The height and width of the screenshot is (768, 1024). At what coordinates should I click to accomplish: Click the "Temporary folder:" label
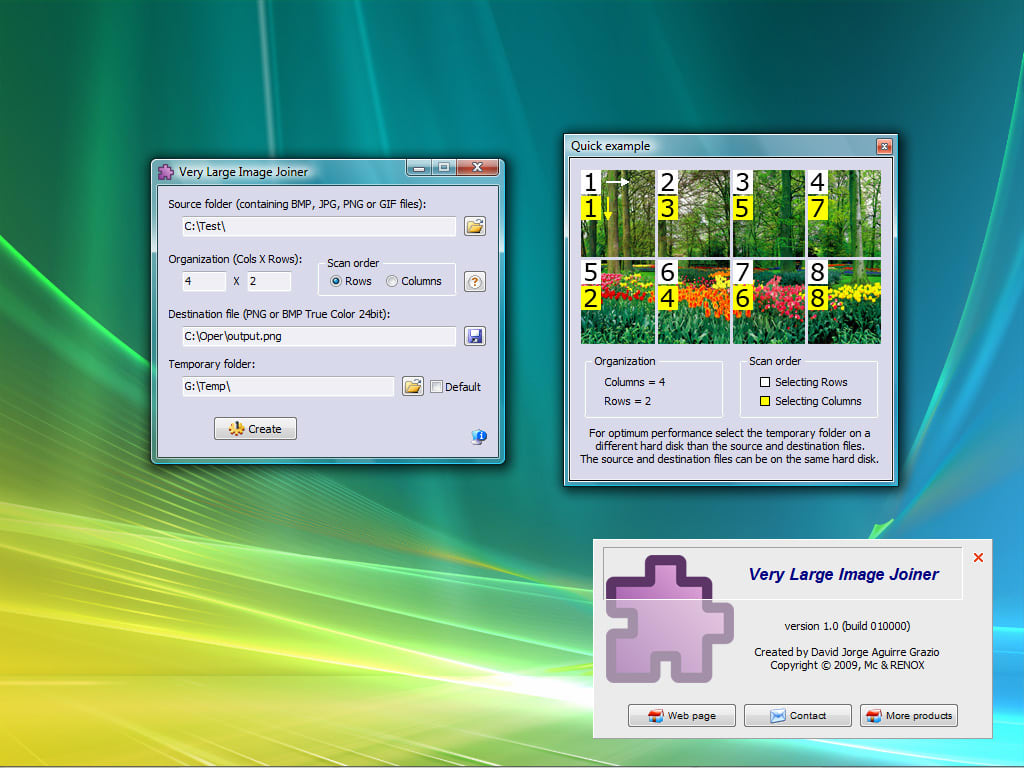212,364
